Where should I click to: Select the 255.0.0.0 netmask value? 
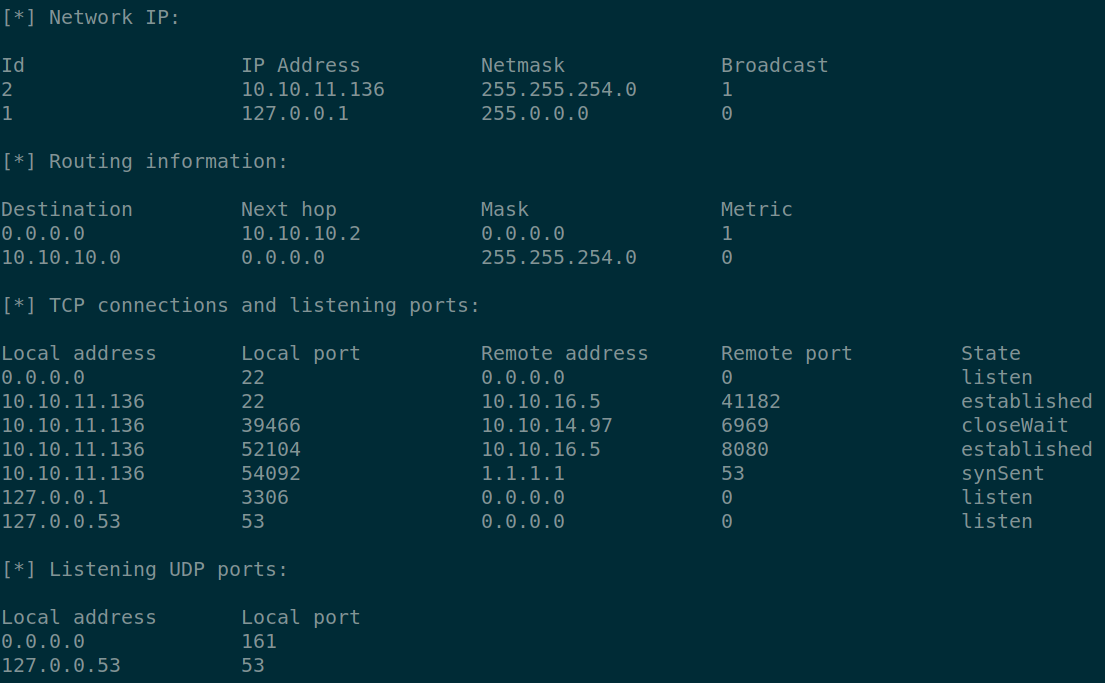coord(534,113)
